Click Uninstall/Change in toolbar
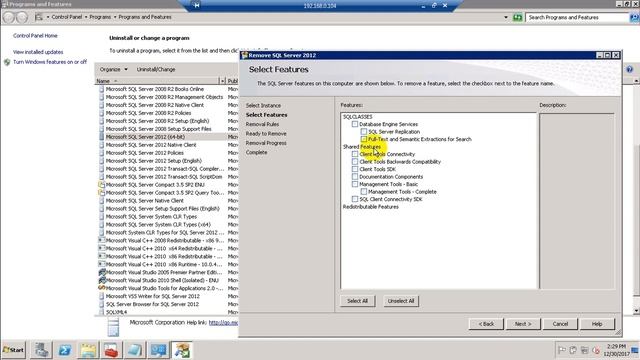The height and width of the screenshot is (360, 640). point(156,69)
